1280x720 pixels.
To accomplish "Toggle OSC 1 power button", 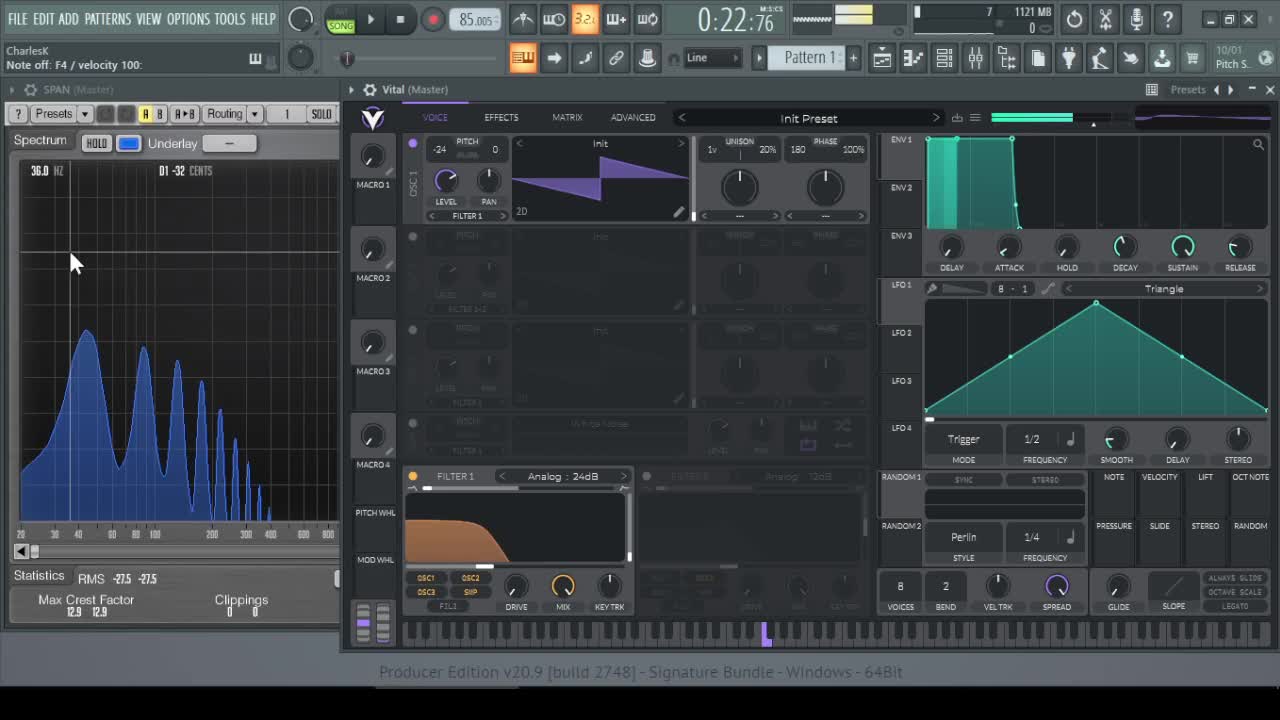I will 413,144.
